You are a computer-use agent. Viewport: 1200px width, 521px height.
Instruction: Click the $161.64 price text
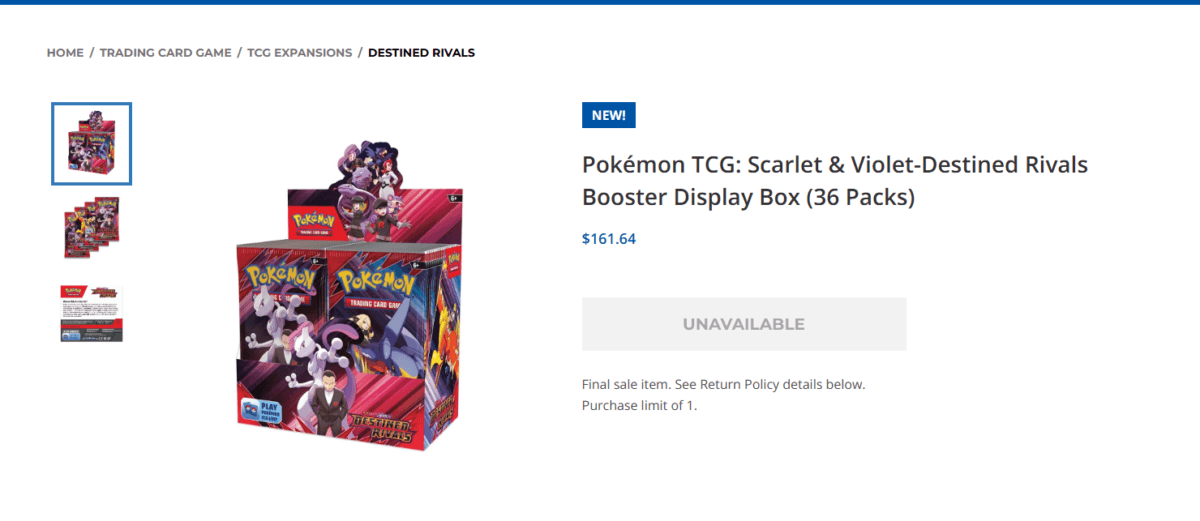[x=608, y=239]
